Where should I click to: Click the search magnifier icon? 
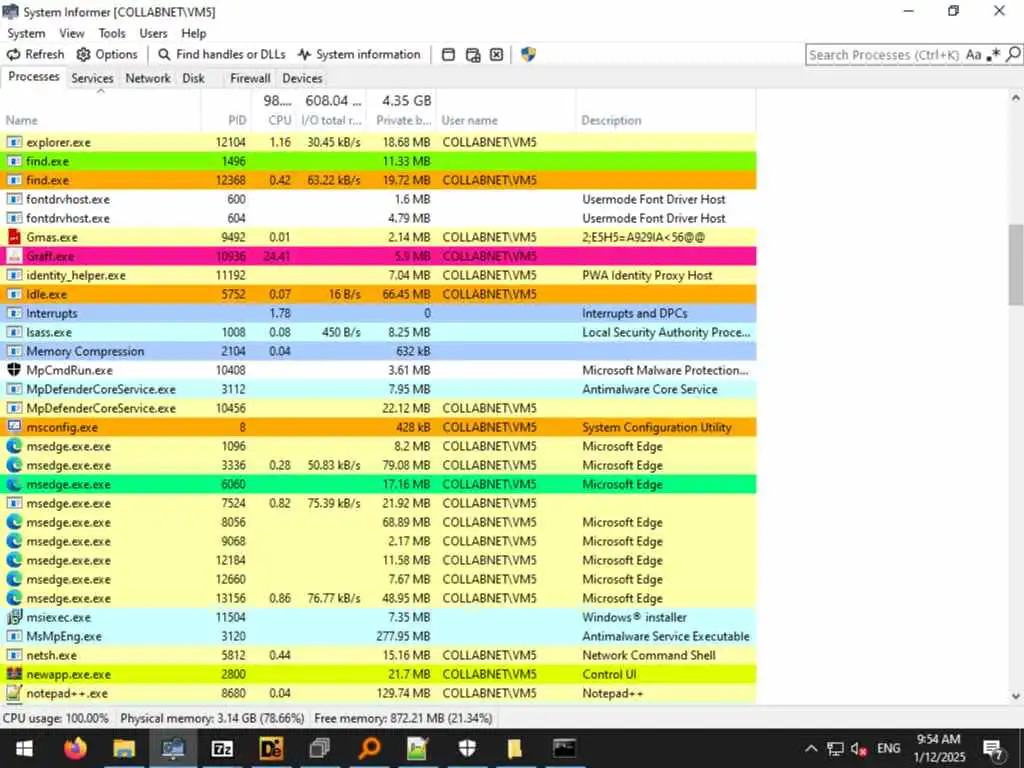tap(1013, 55)
